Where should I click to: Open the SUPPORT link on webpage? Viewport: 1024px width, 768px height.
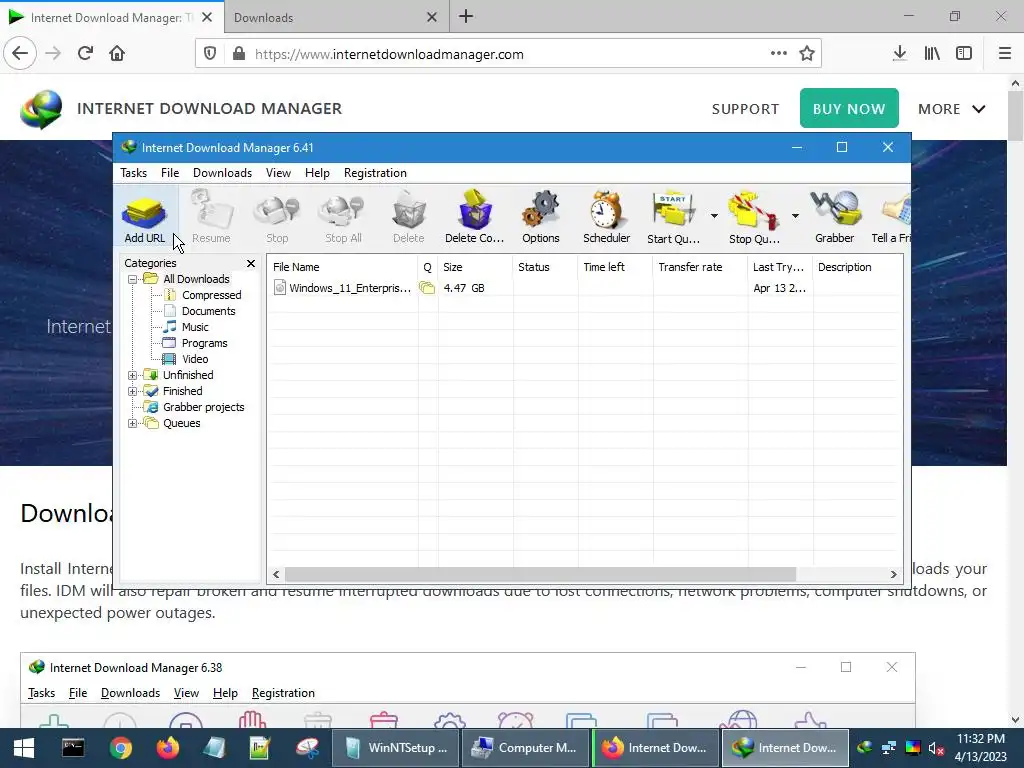coord(745,109)
